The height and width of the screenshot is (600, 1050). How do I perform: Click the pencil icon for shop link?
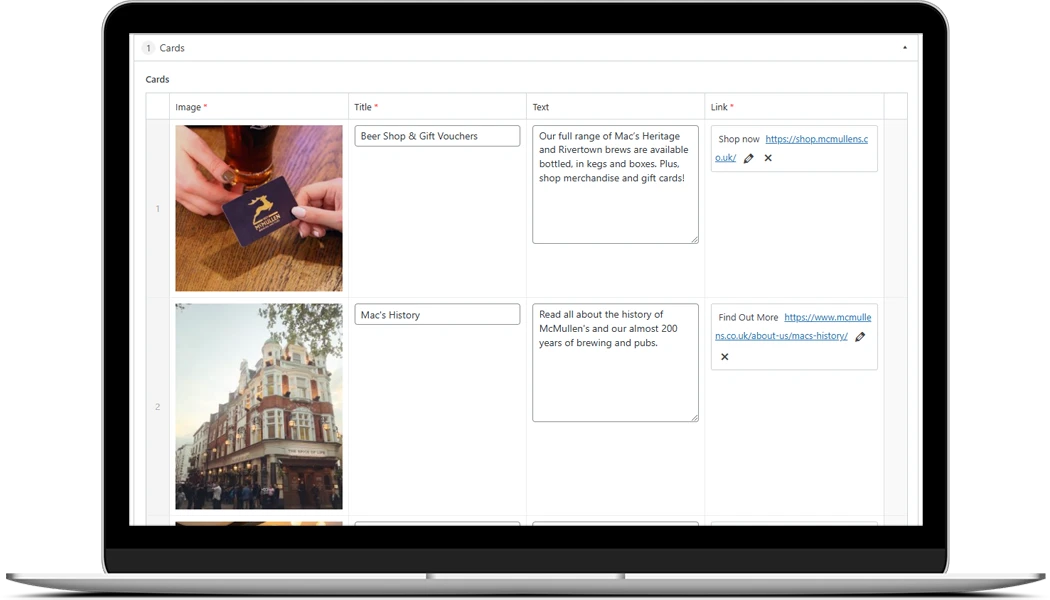click(x=749, y=158)
